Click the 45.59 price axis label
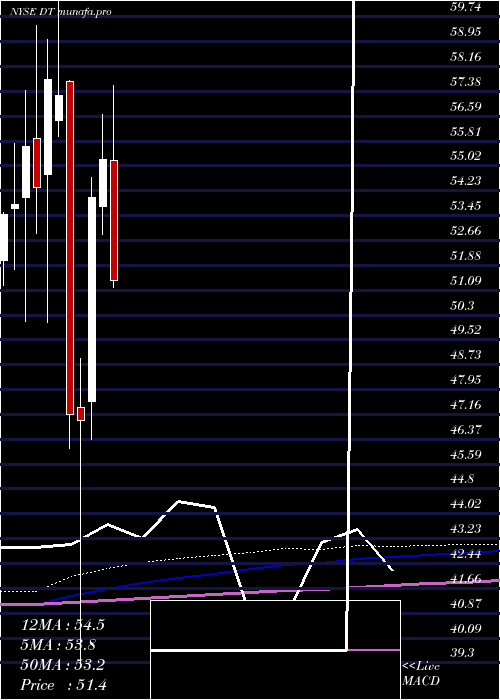 point(468,454)
